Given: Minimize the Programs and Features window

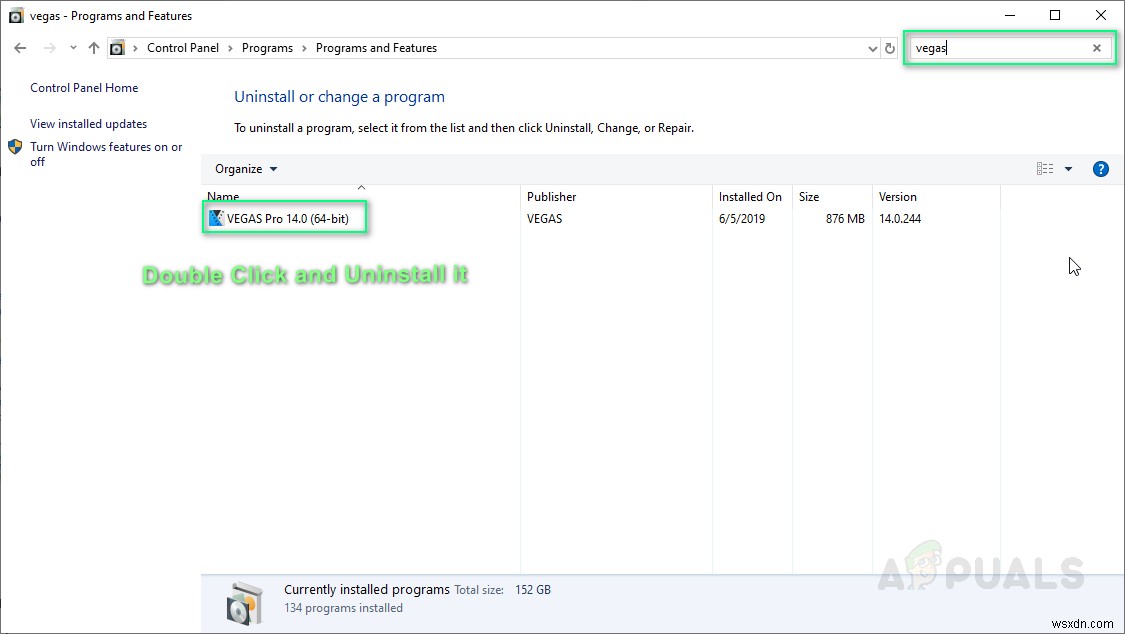Looking at the screenshot, I should coord(1009,15).
